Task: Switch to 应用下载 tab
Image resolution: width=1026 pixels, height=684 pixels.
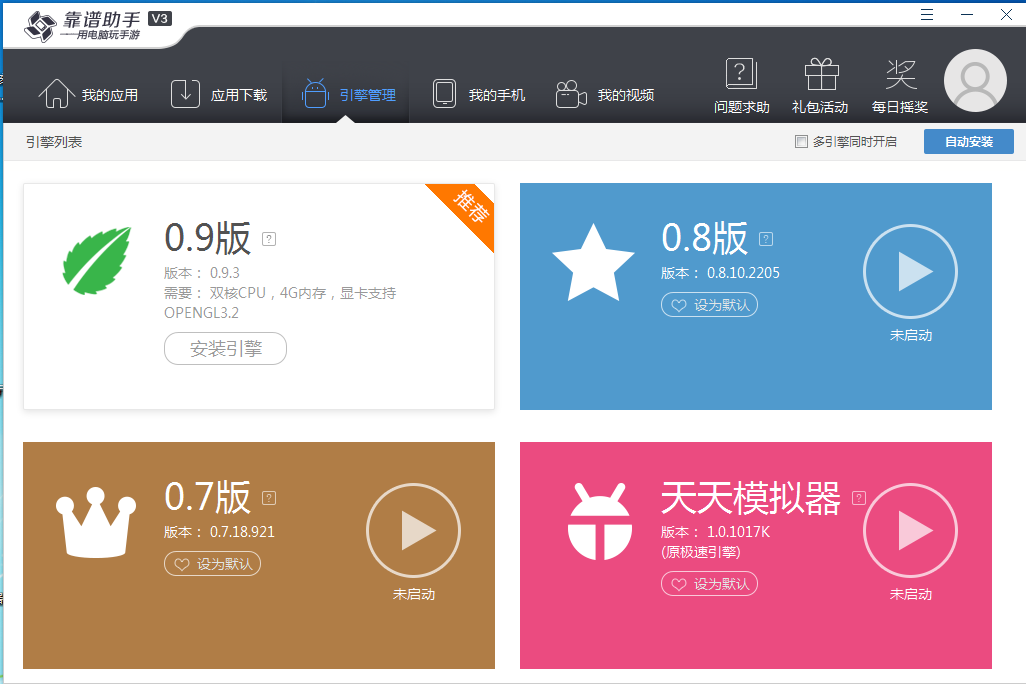Action: click(x=219, y=94)
